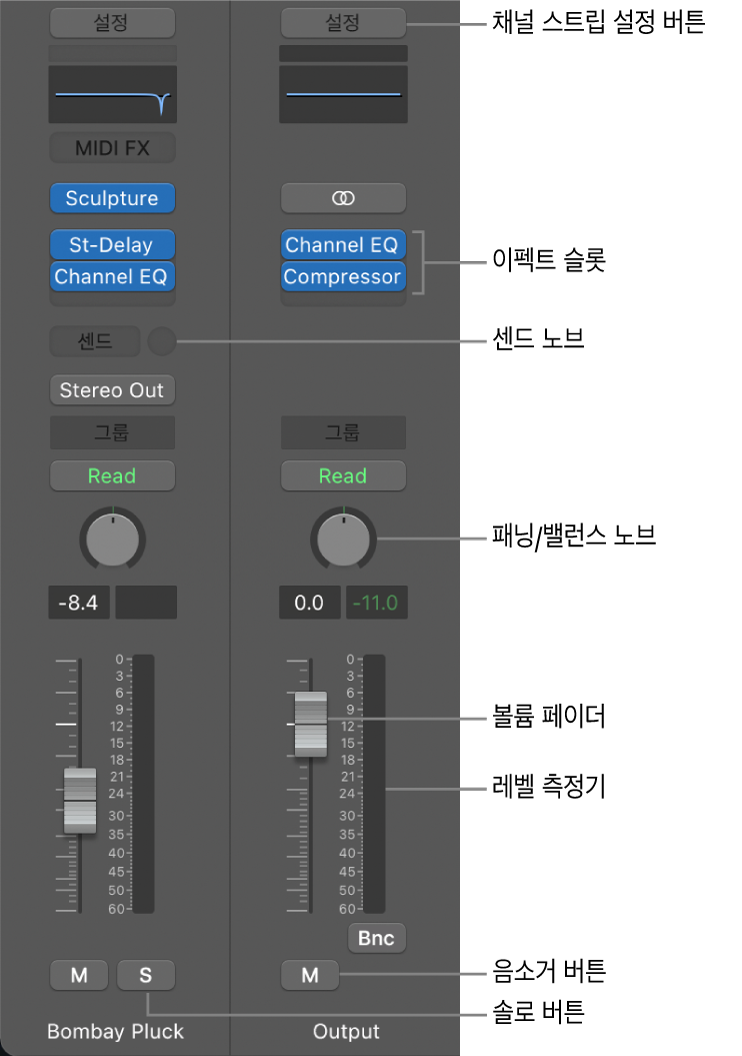Open the Sculpture instrument plug-in
The width and height of the screenshot is (742, 1056).
click(x=112, y=198)
